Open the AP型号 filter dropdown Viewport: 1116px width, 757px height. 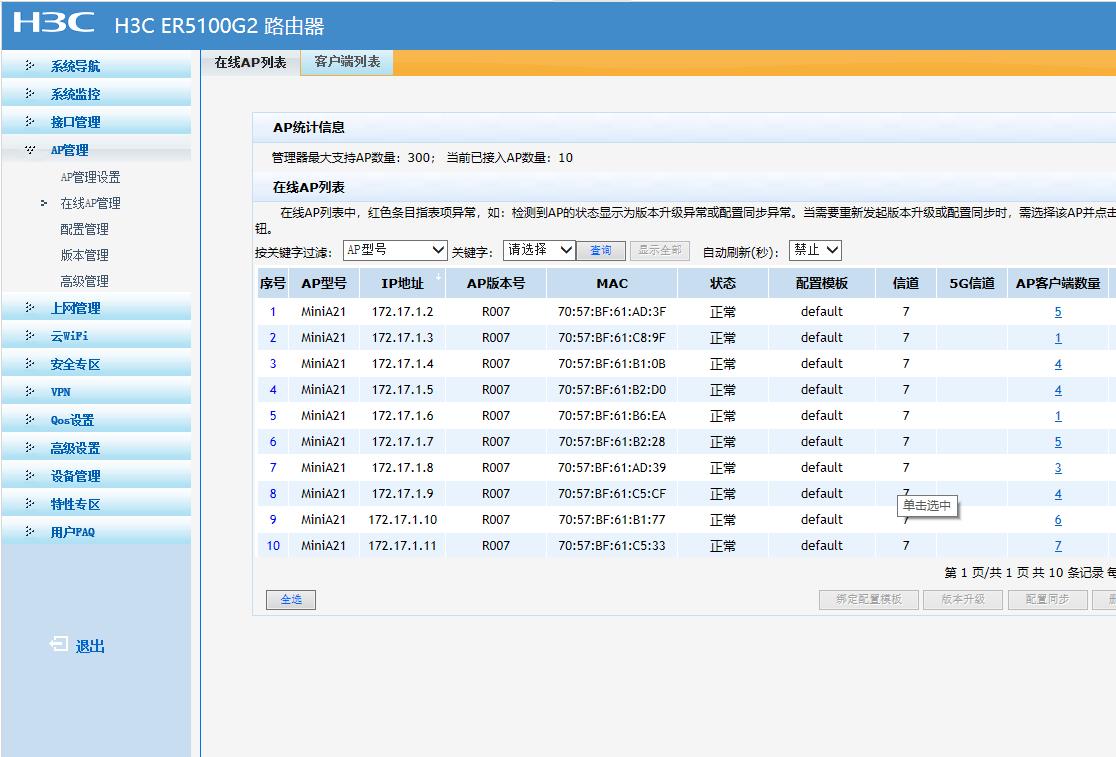tap(395, 250)
